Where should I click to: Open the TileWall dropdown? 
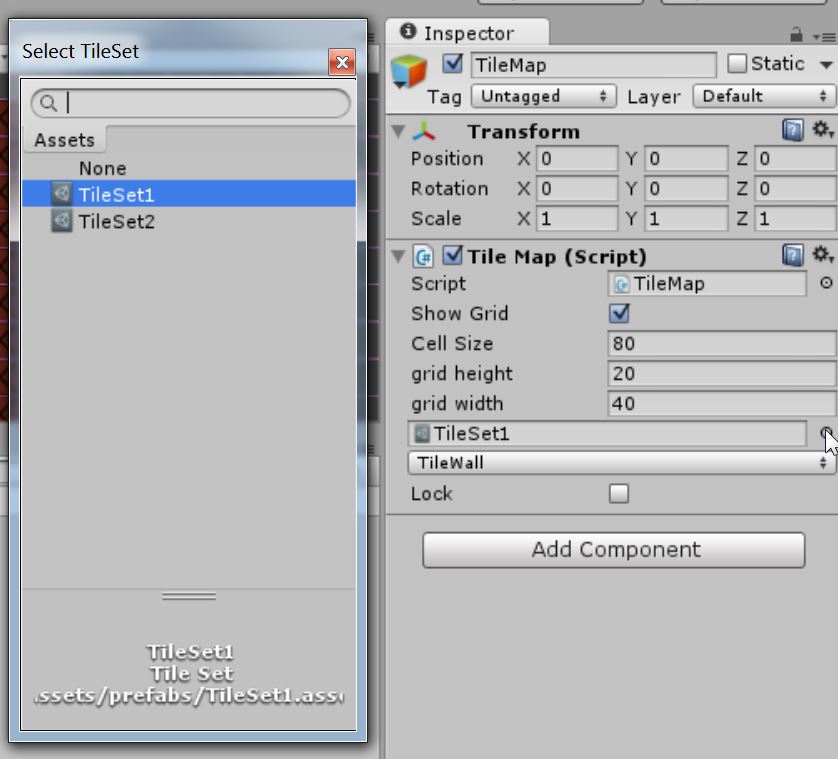point(622,463)
